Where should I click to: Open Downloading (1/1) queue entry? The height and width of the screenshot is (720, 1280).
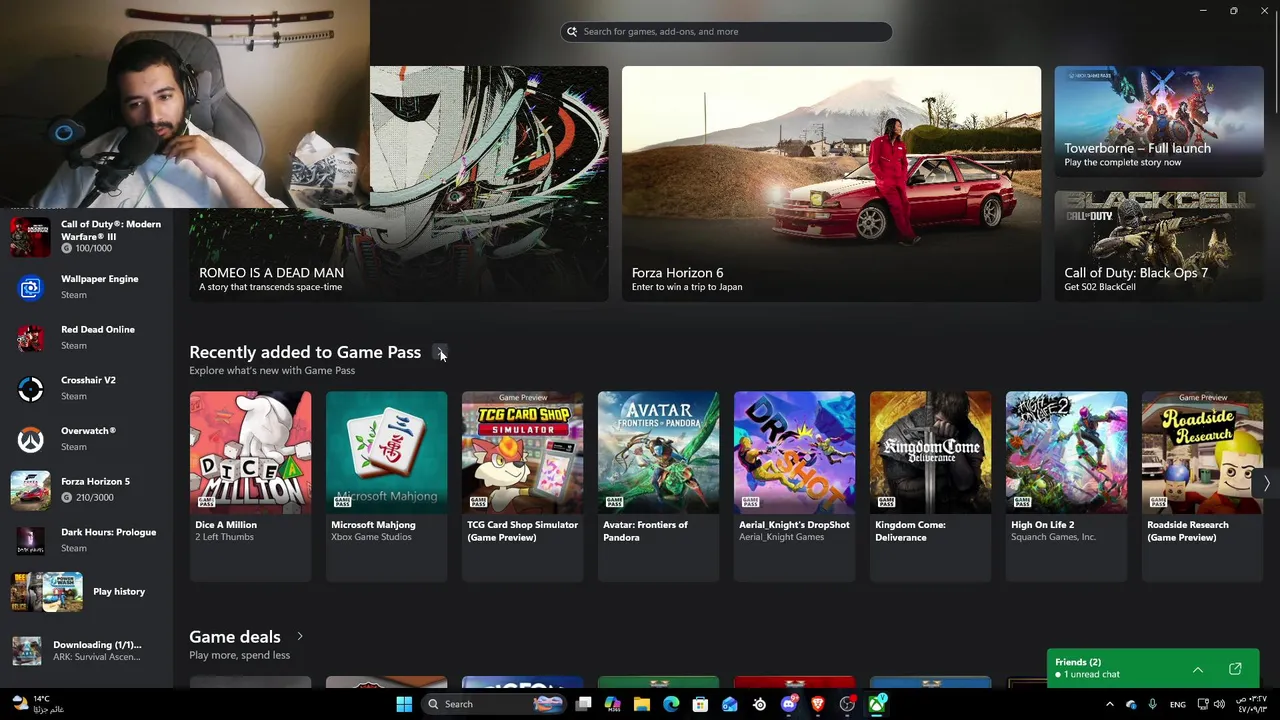[x=86, y=651]
